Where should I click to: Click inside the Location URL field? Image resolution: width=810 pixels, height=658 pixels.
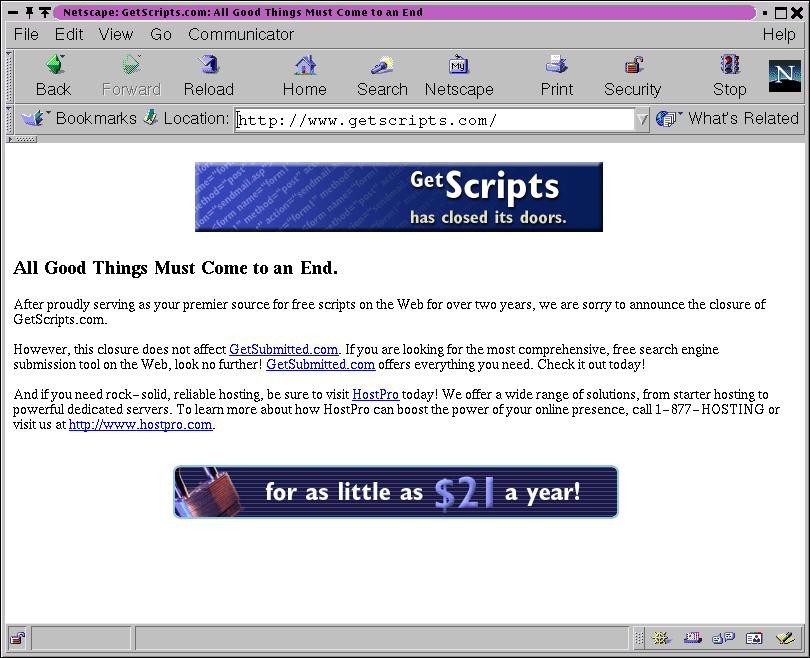[x=430, y=120]
